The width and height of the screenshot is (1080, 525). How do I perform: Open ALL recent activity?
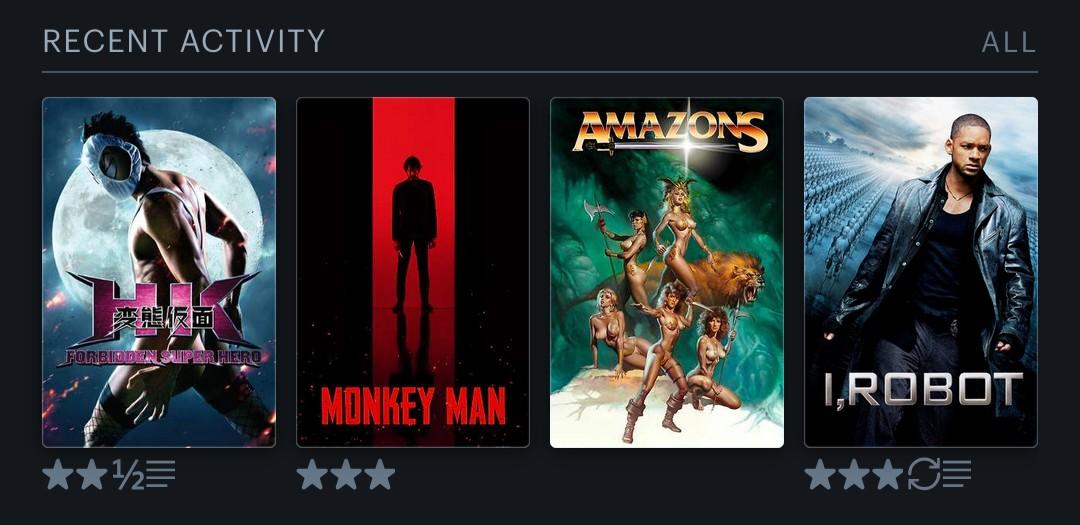1008,43
